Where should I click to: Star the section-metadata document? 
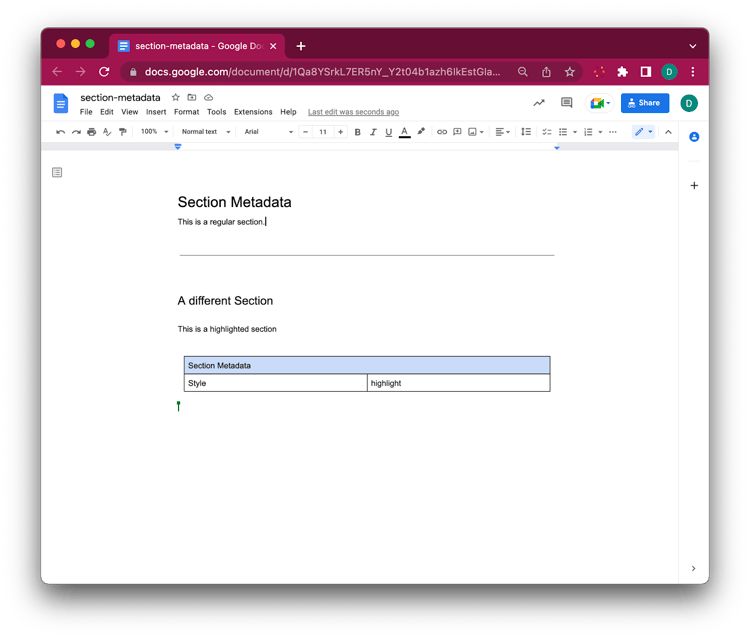[x=175, y=98]
